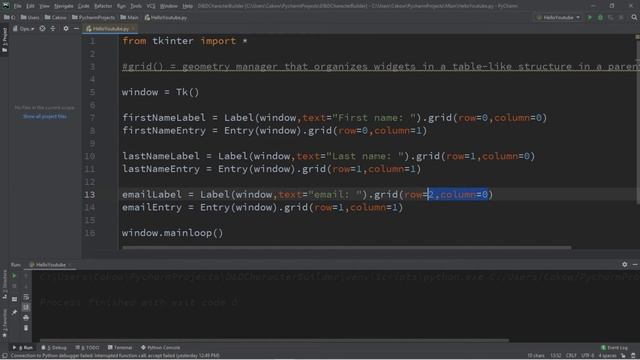Open the VCS menu
Screen dimensions: 640x360
pos(151,6)
